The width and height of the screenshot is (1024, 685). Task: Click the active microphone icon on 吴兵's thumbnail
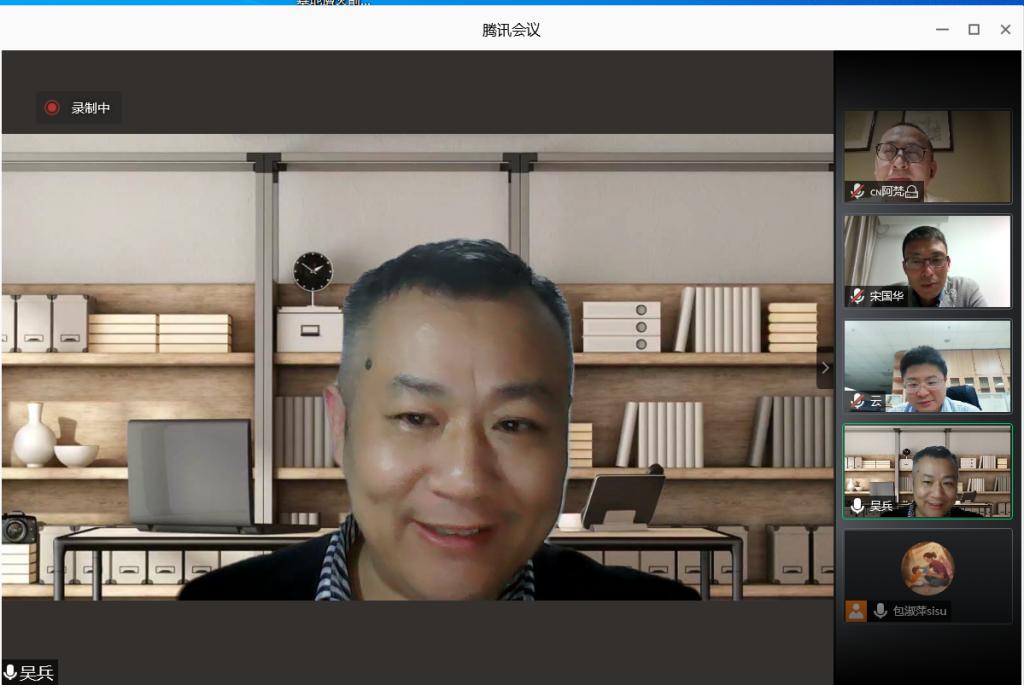(x=857, y=506)
